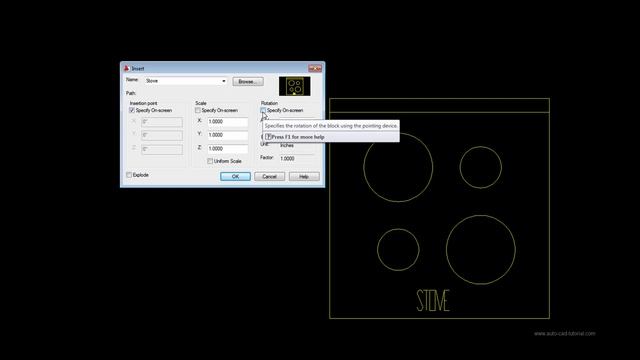
Task: Click the Scale Z value field
Action: (x=227, y=149)
